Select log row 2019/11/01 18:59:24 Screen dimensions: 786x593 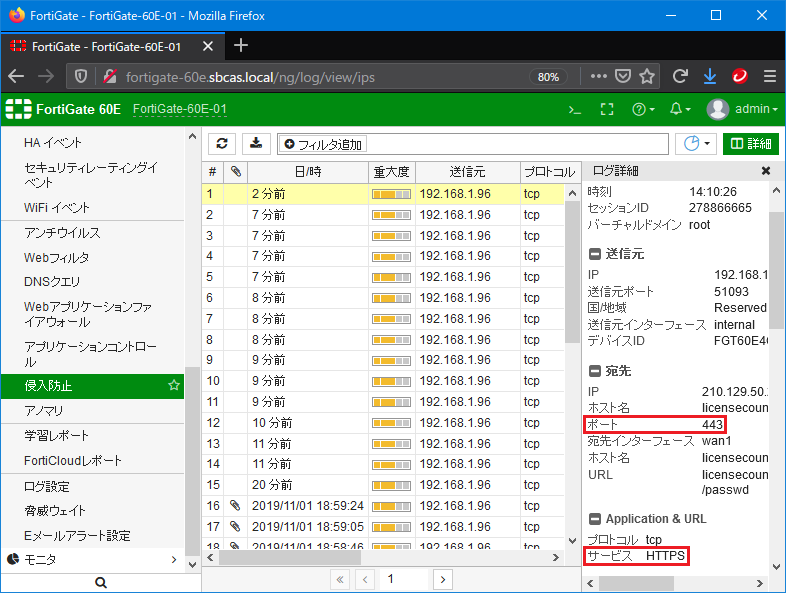coord(383,506)
